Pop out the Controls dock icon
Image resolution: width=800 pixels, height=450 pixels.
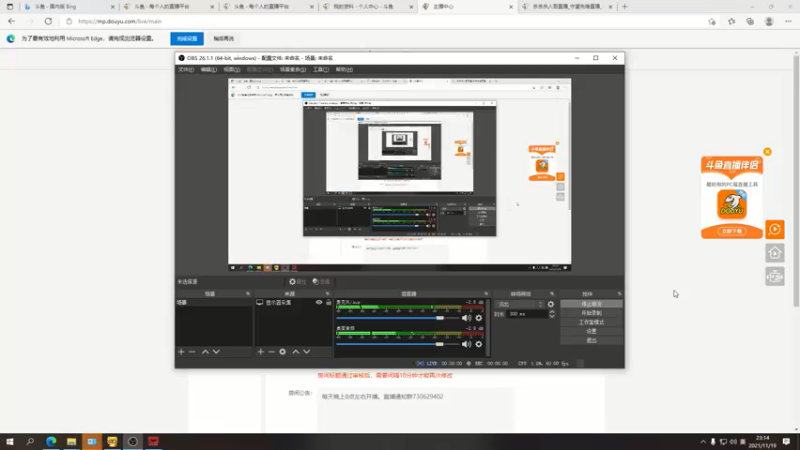[619, 294]
